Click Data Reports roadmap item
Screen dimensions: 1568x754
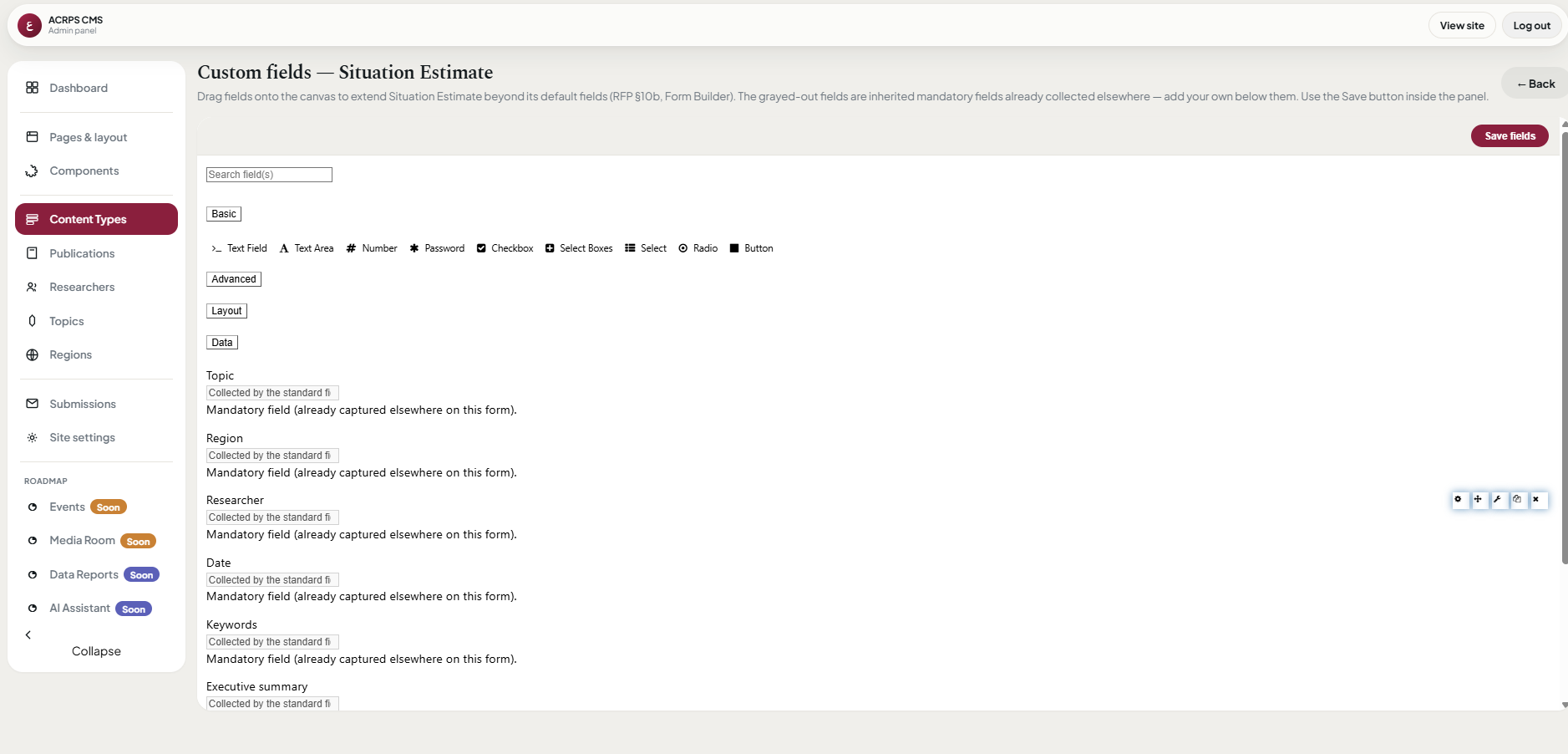pos(96,574)
